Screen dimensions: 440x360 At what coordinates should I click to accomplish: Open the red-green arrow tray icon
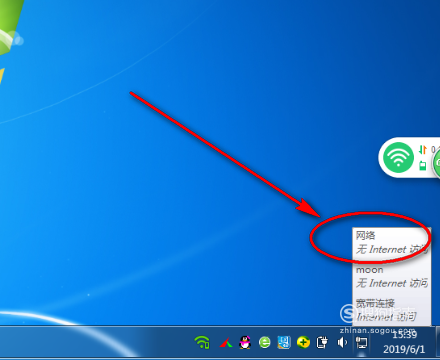[x=226, y=342]
